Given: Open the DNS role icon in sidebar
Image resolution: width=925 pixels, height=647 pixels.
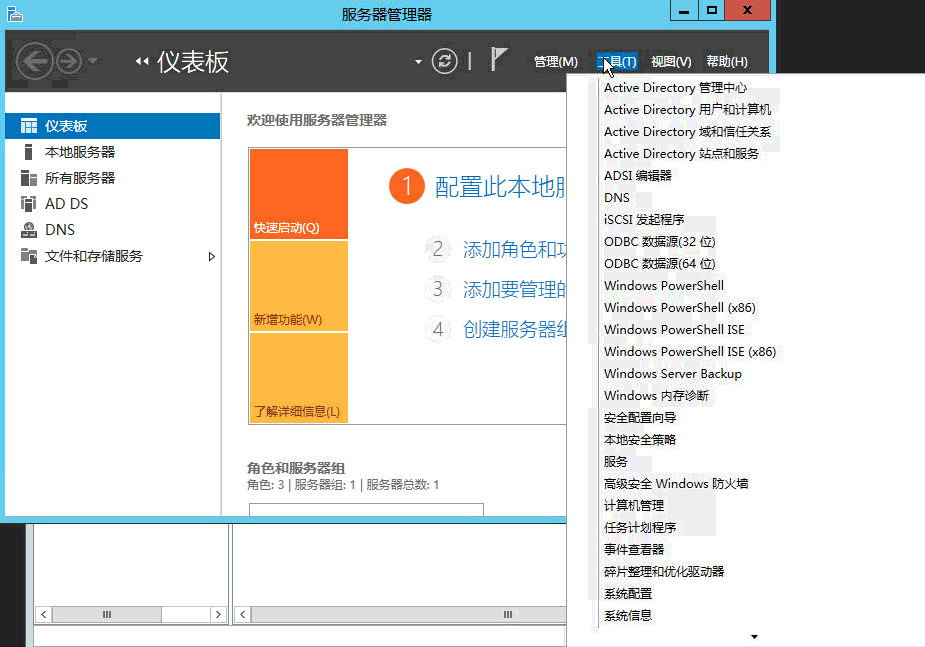Looking at the screenshot, I should pyautogui.click(x=28, y=230).
